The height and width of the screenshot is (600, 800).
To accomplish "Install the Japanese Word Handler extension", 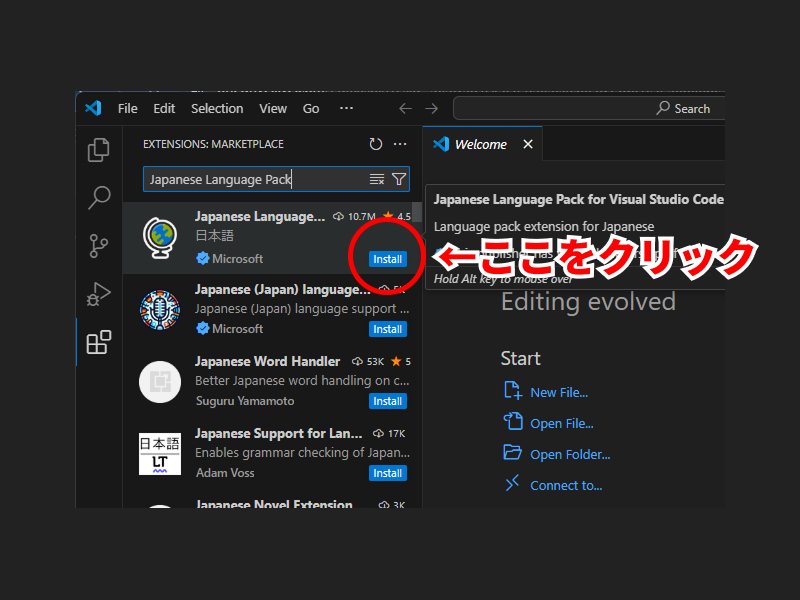I will 388,401.
